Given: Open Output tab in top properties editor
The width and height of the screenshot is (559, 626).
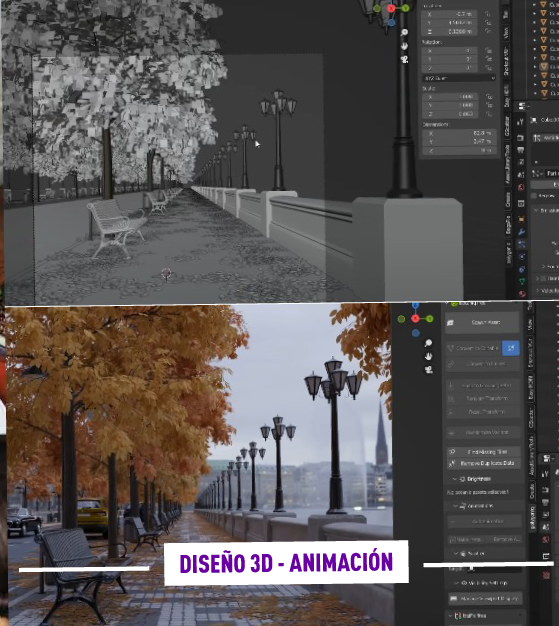Looking at the screenshot, I should [x=521, y=150].
